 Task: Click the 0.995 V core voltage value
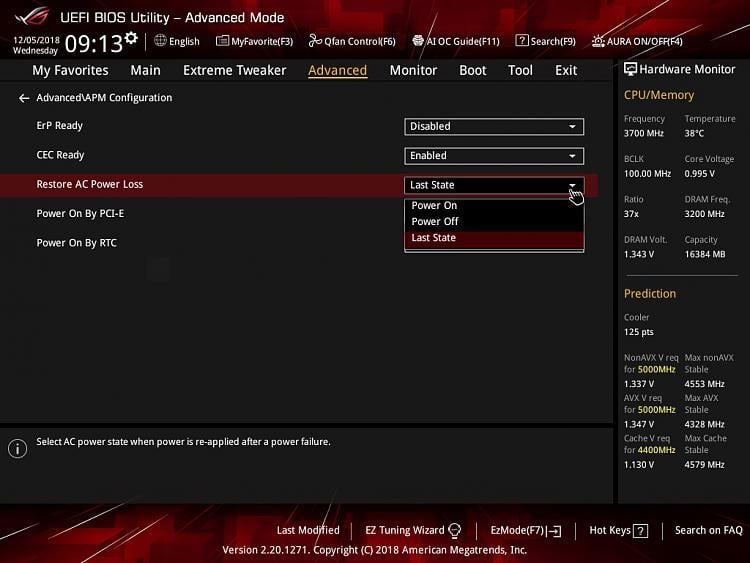click(x=699, y=174)
